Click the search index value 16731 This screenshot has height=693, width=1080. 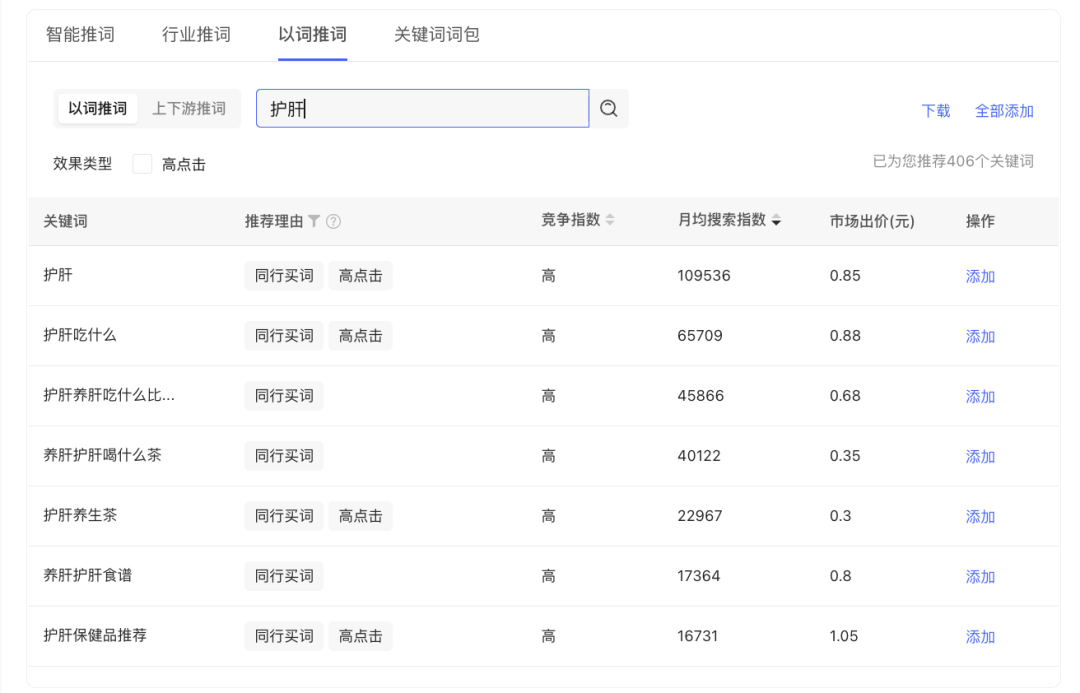tap(698, 636)
